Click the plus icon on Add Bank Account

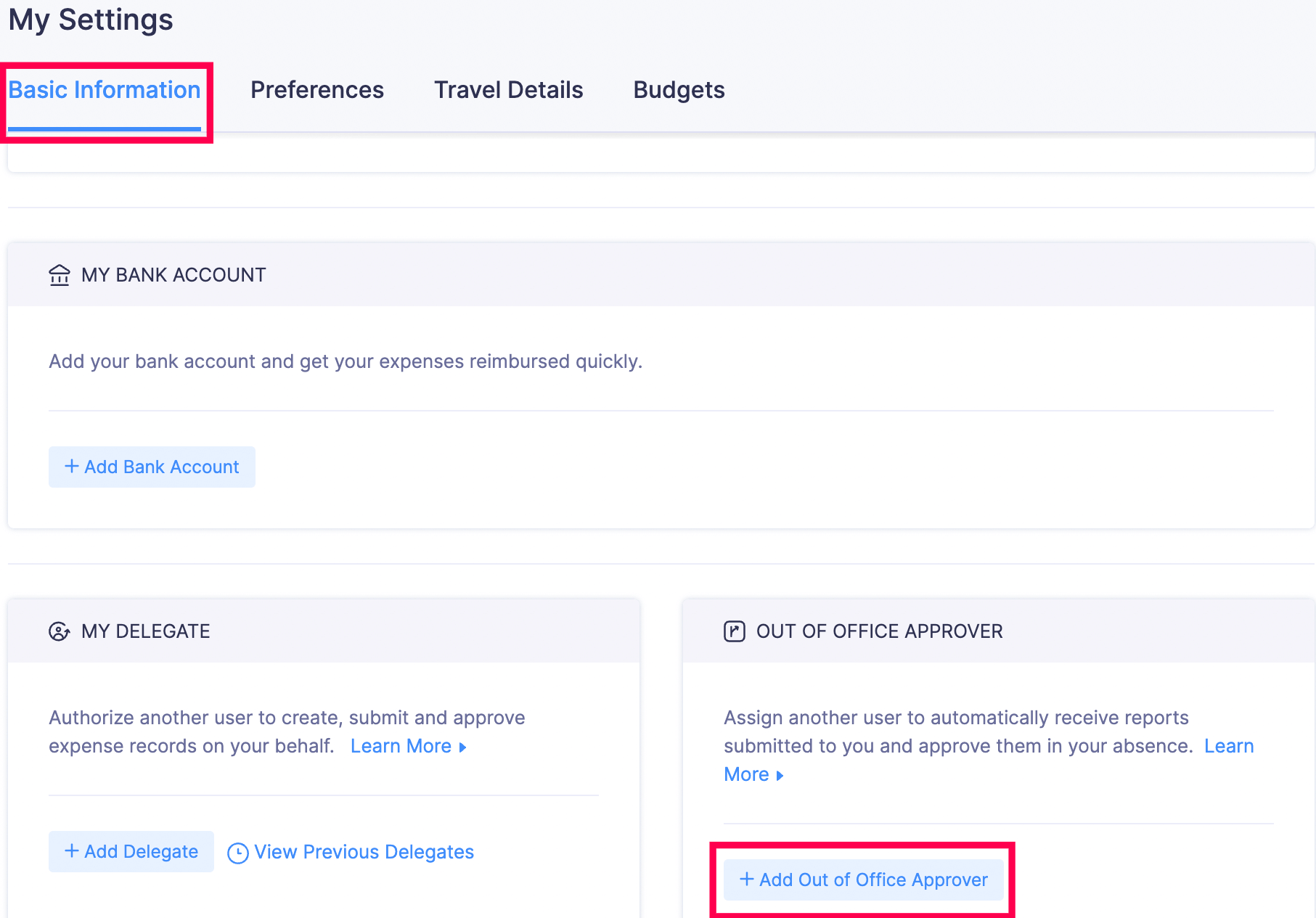72,467
